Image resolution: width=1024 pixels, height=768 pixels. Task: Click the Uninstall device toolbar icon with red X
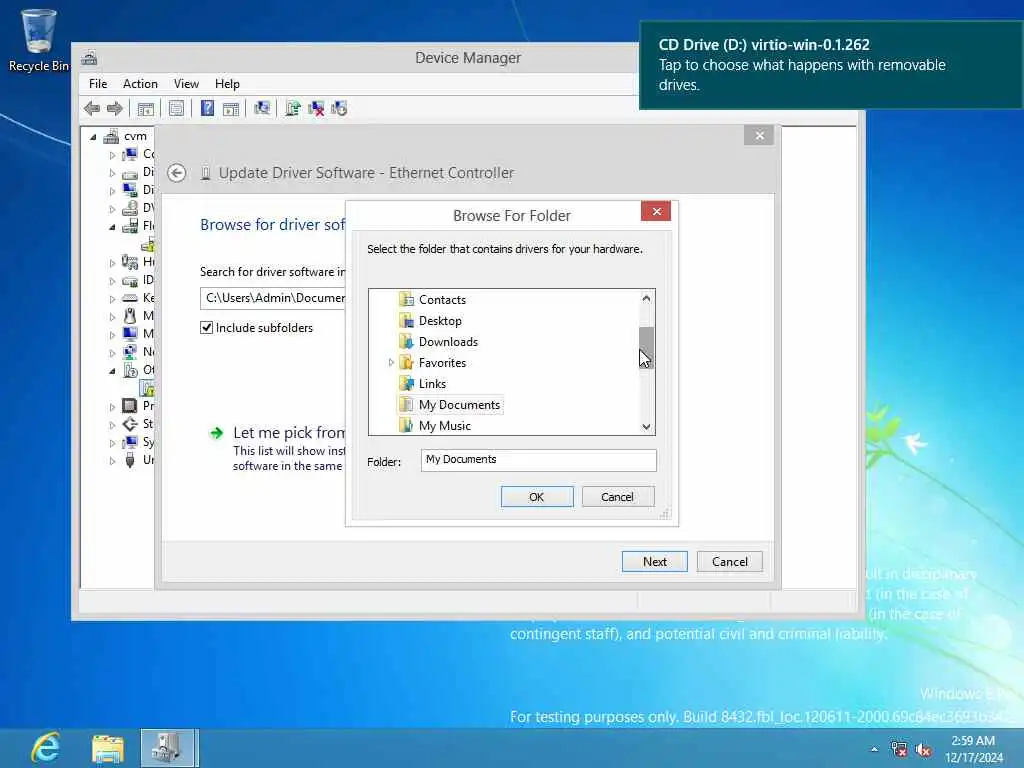pos(316,108)
